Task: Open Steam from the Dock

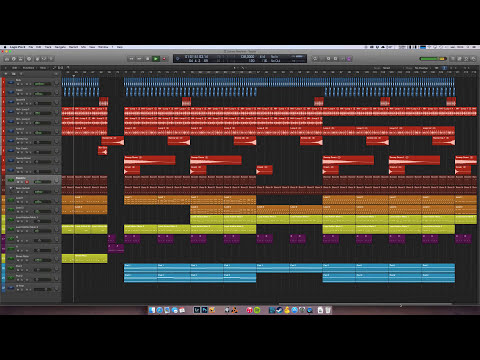Action: 279,310
